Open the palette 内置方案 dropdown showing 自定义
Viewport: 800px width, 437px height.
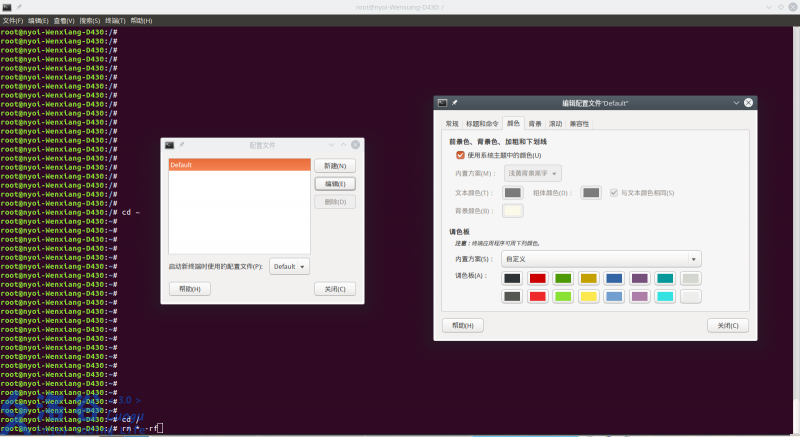tap(599, 259)
